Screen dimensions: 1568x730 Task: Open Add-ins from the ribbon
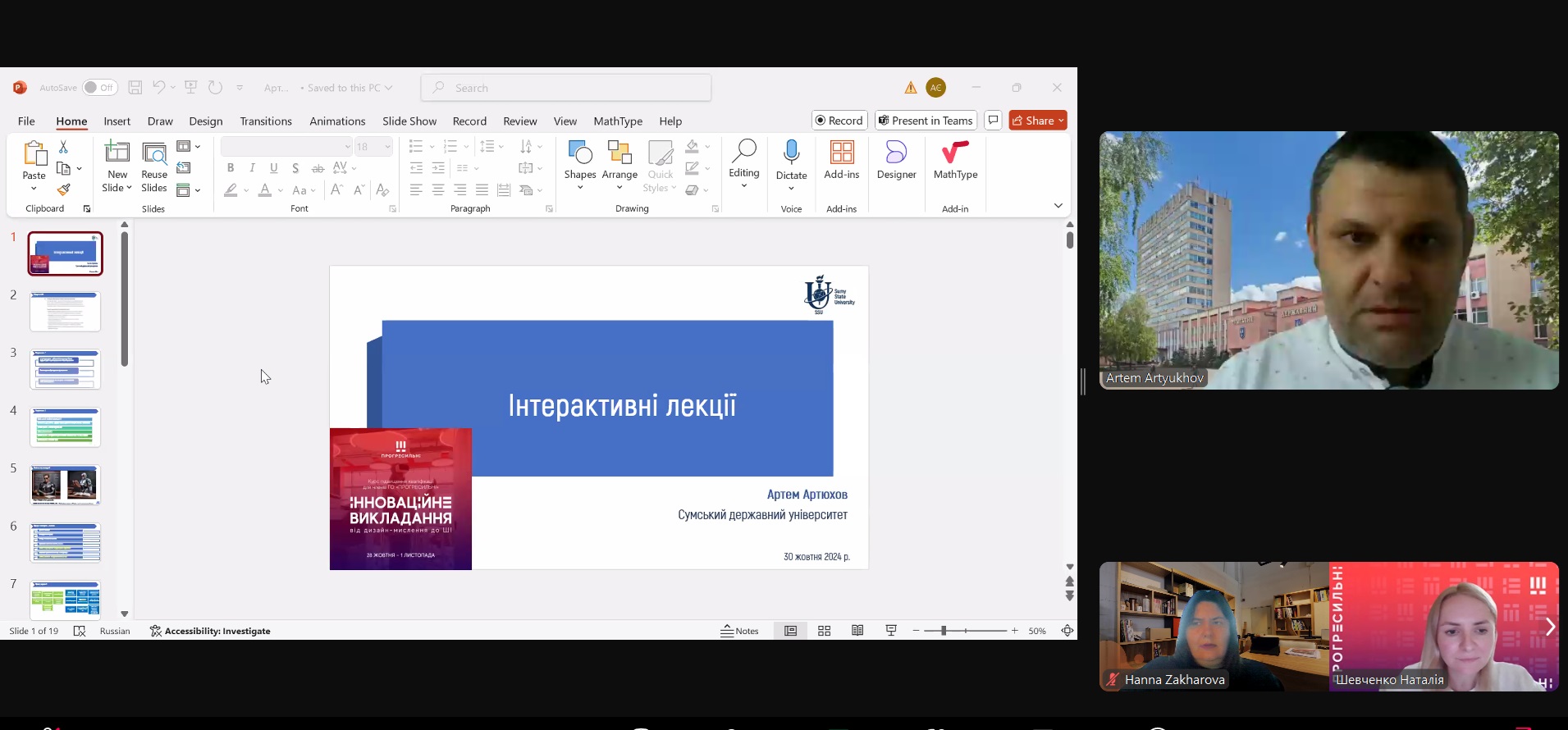(842, 160)
